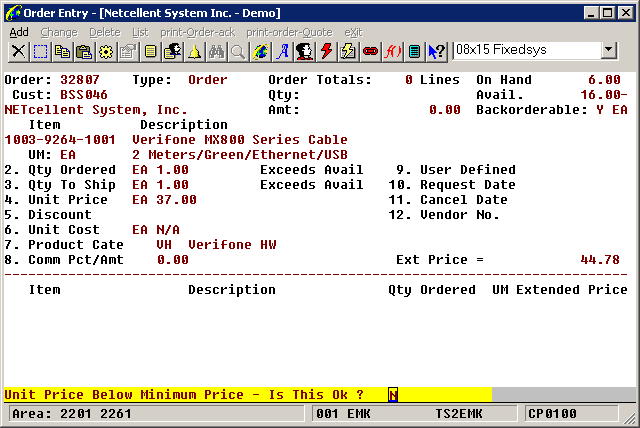Click the globe internet icon in toolbar
The width and height of the screenshot is (640, 428).
point(261,52)
